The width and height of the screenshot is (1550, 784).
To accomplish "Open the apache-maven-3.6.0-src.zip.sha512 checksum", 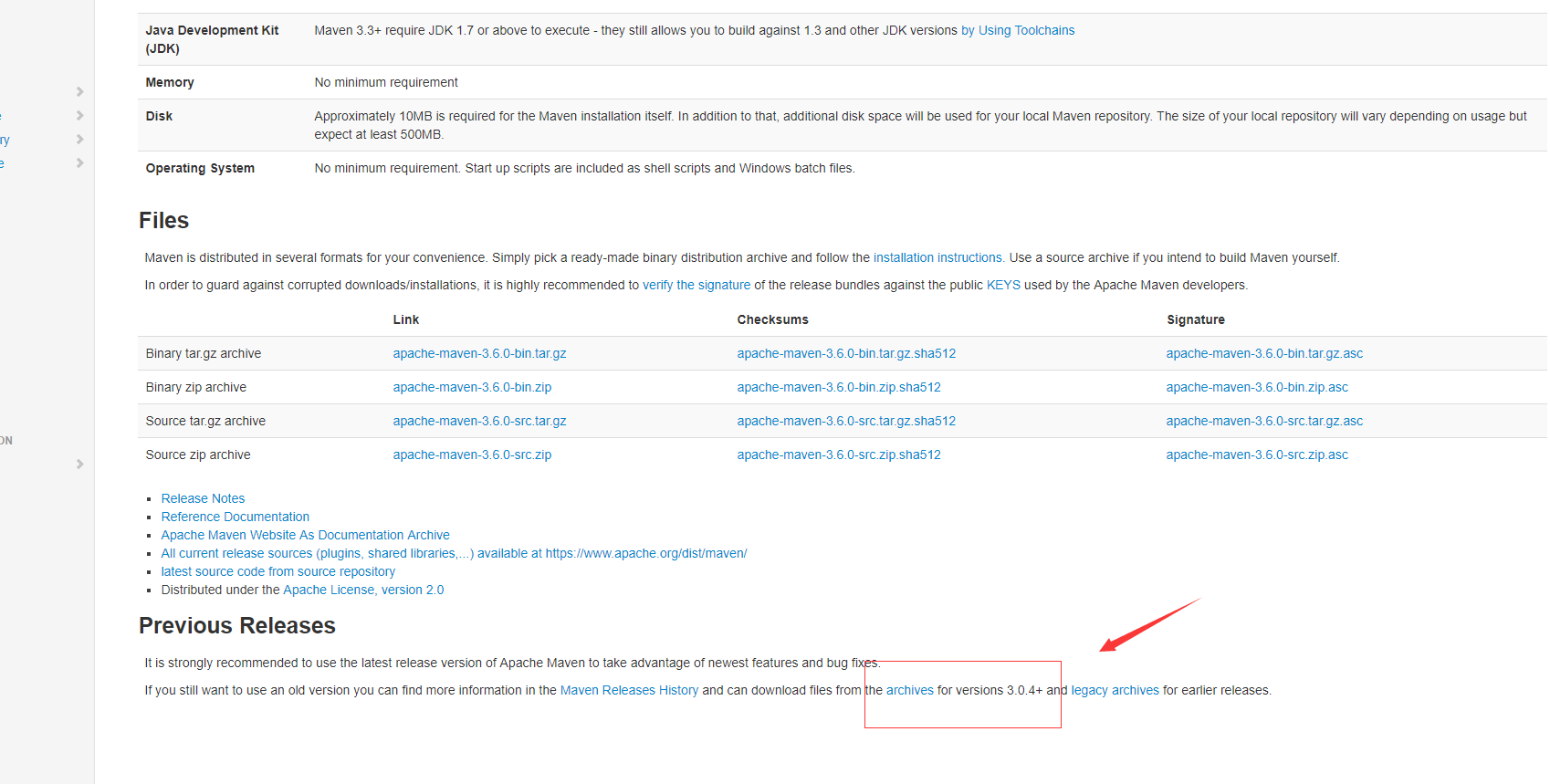I will (x=839, y=455).
